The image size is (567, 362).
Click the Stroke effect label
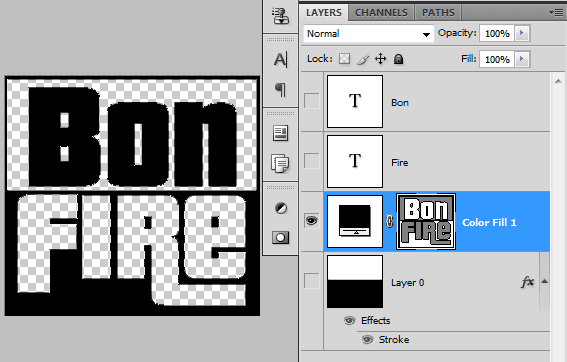pos(394,340)
